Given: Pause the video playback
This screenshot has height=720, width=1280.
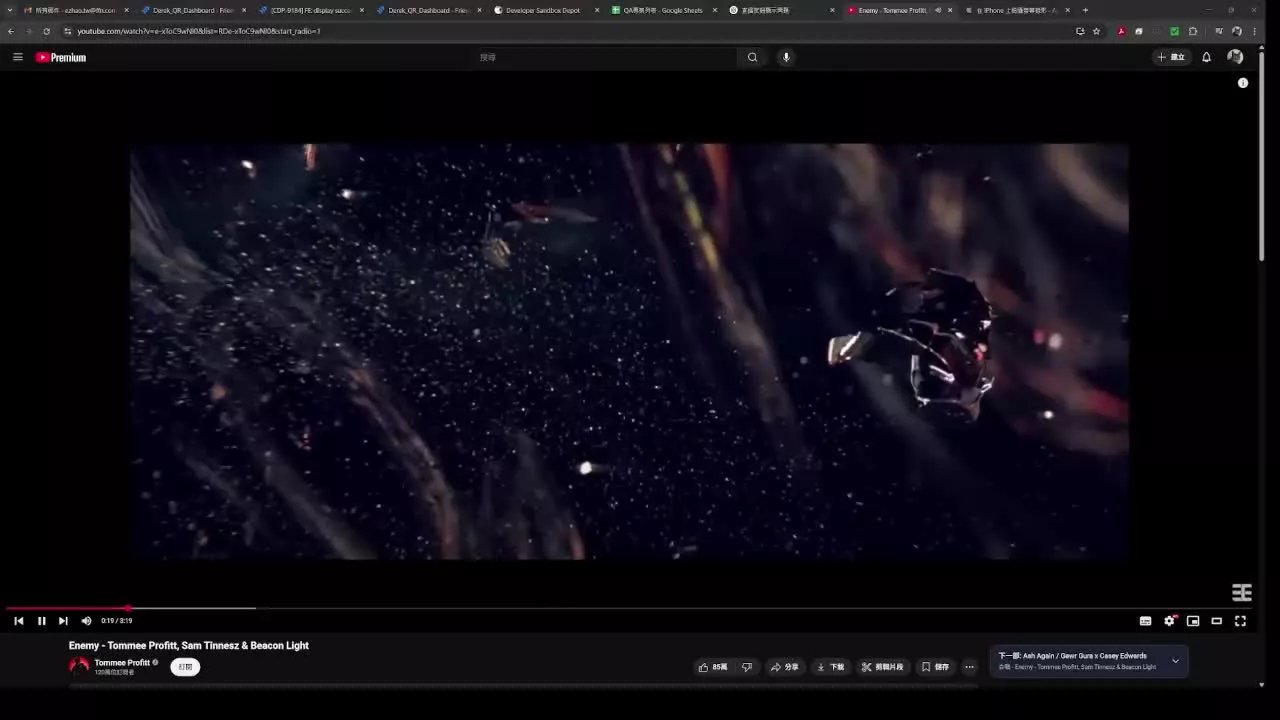Looking at the screenshot, I should [41, 621].
